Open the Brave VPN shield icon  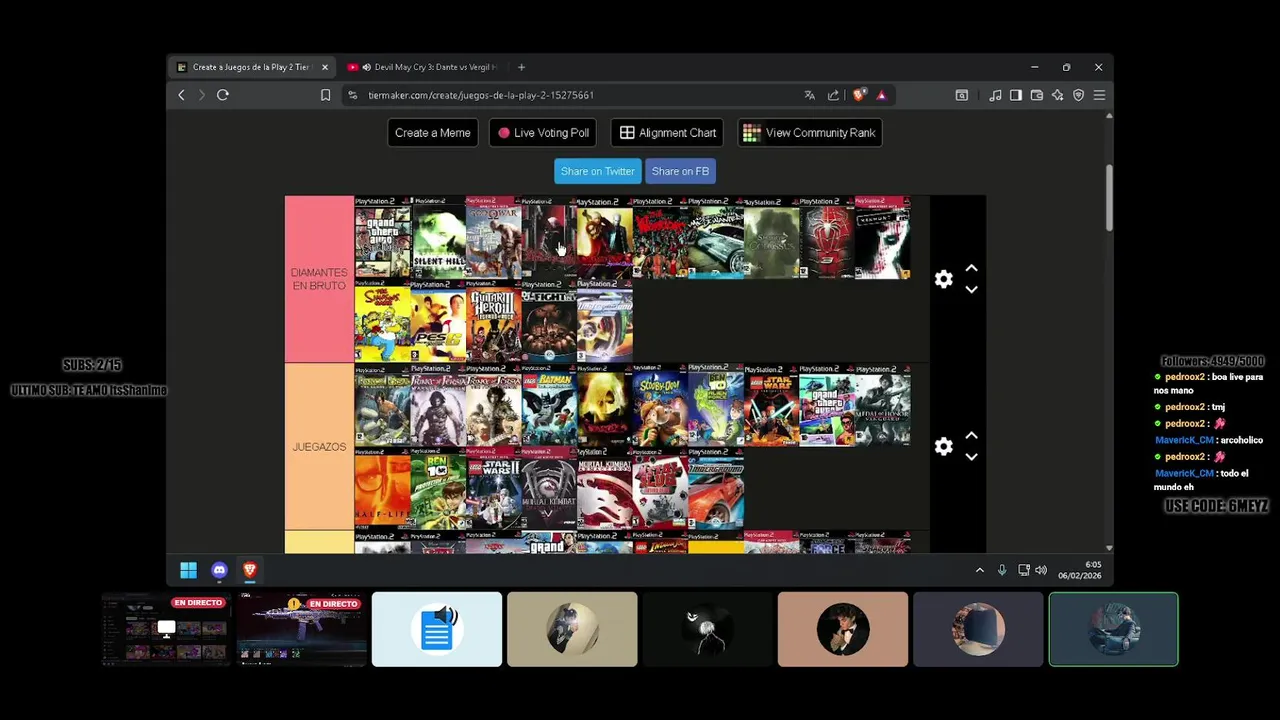coord(1078,95)
